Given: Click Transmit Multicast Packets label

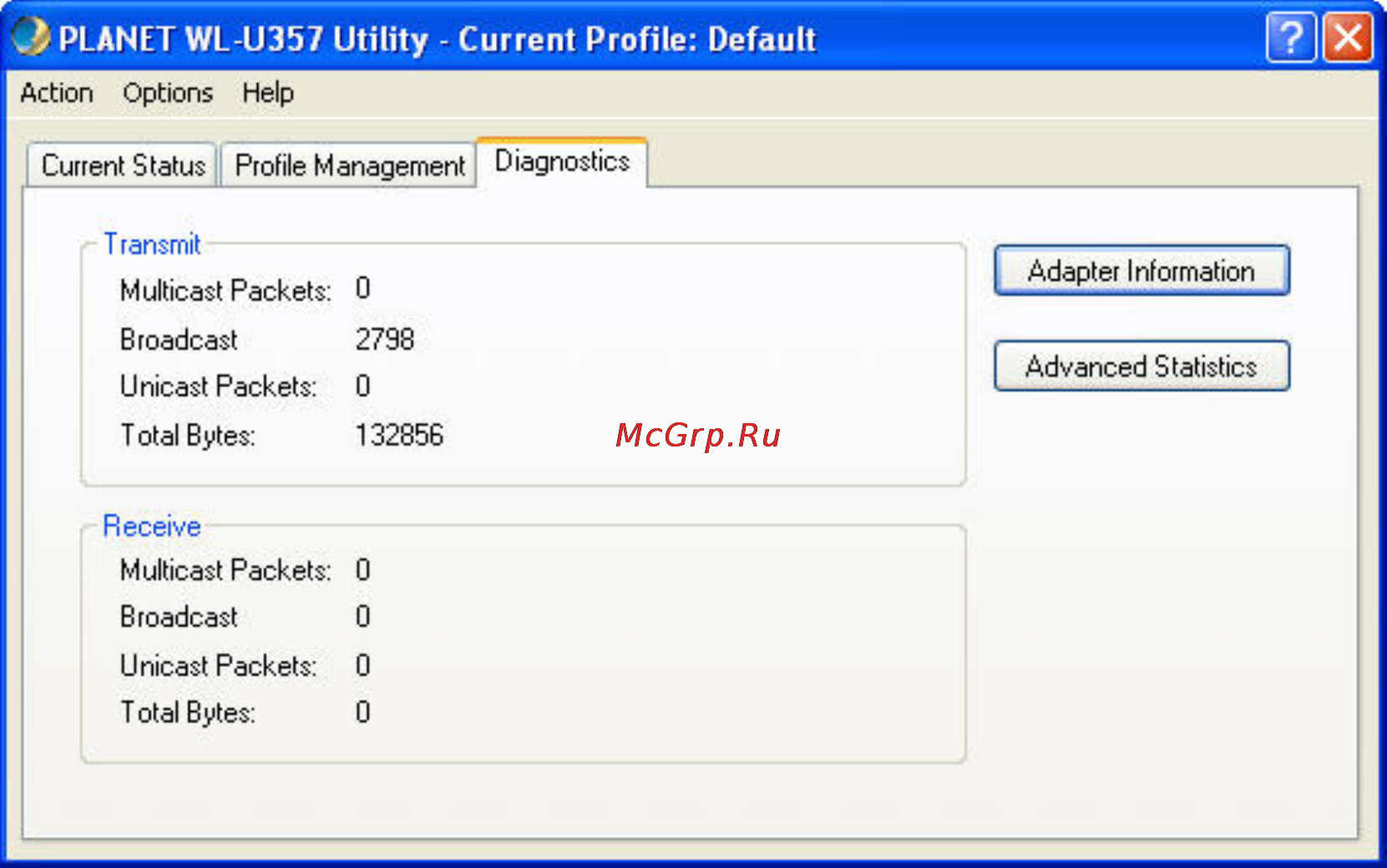Looking at the screenshot, I should click(225, 290).
